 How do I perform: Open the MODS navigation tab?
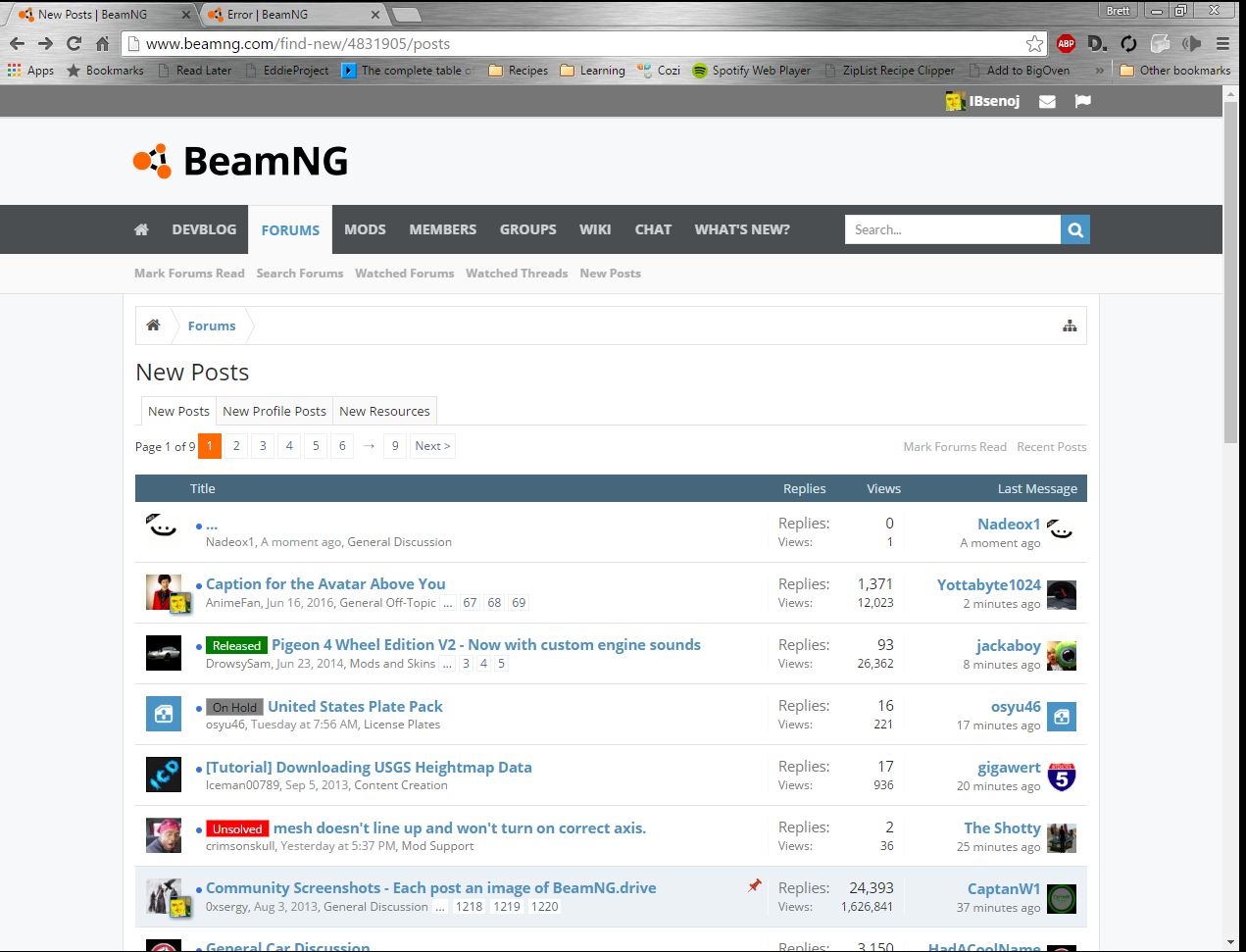[x=365, y=229]
